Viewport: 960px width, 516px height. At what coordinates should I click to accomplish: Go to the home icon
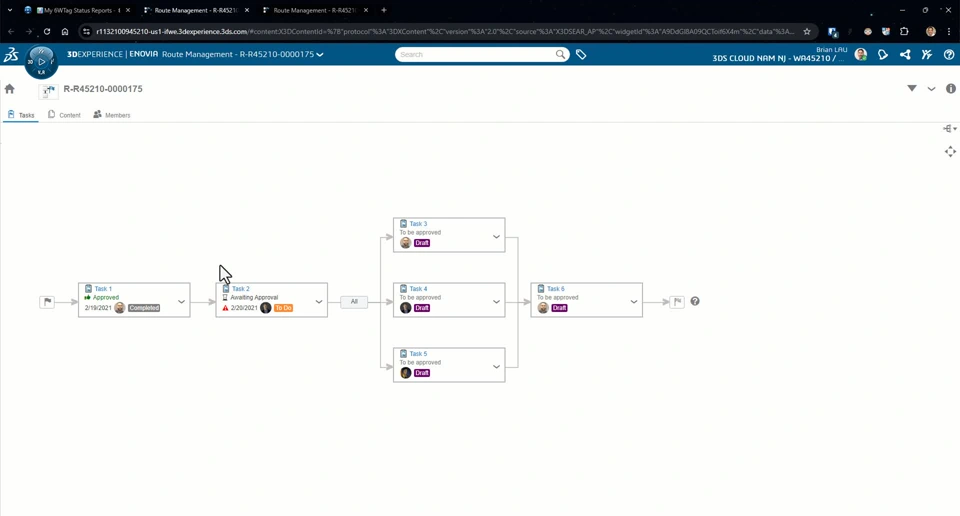[10, 89]
